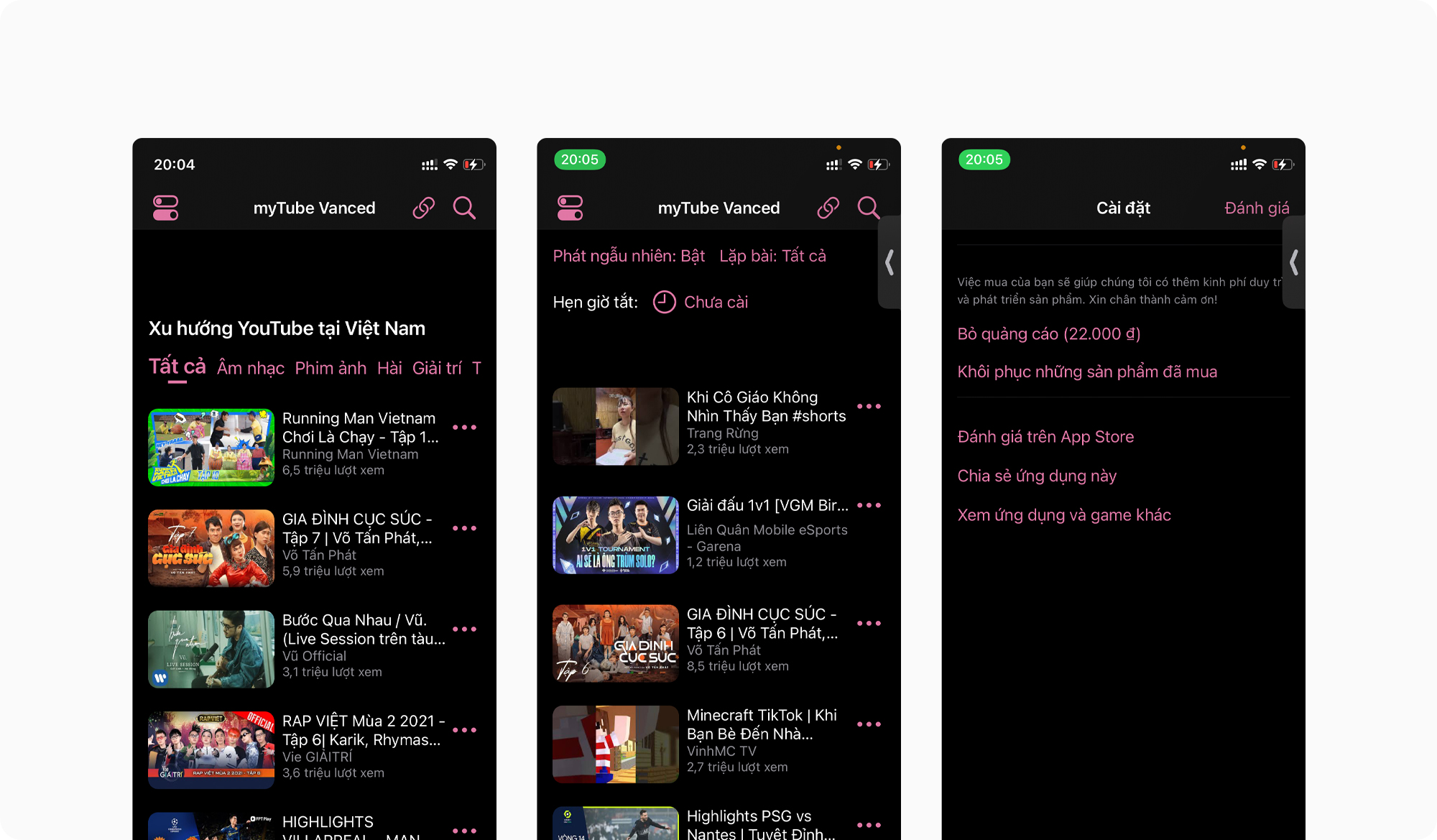Open RAP VIỆT Mùa 2 thumbnail
Viewport: 1437px width, 840px height.
(x=211, y=750)
